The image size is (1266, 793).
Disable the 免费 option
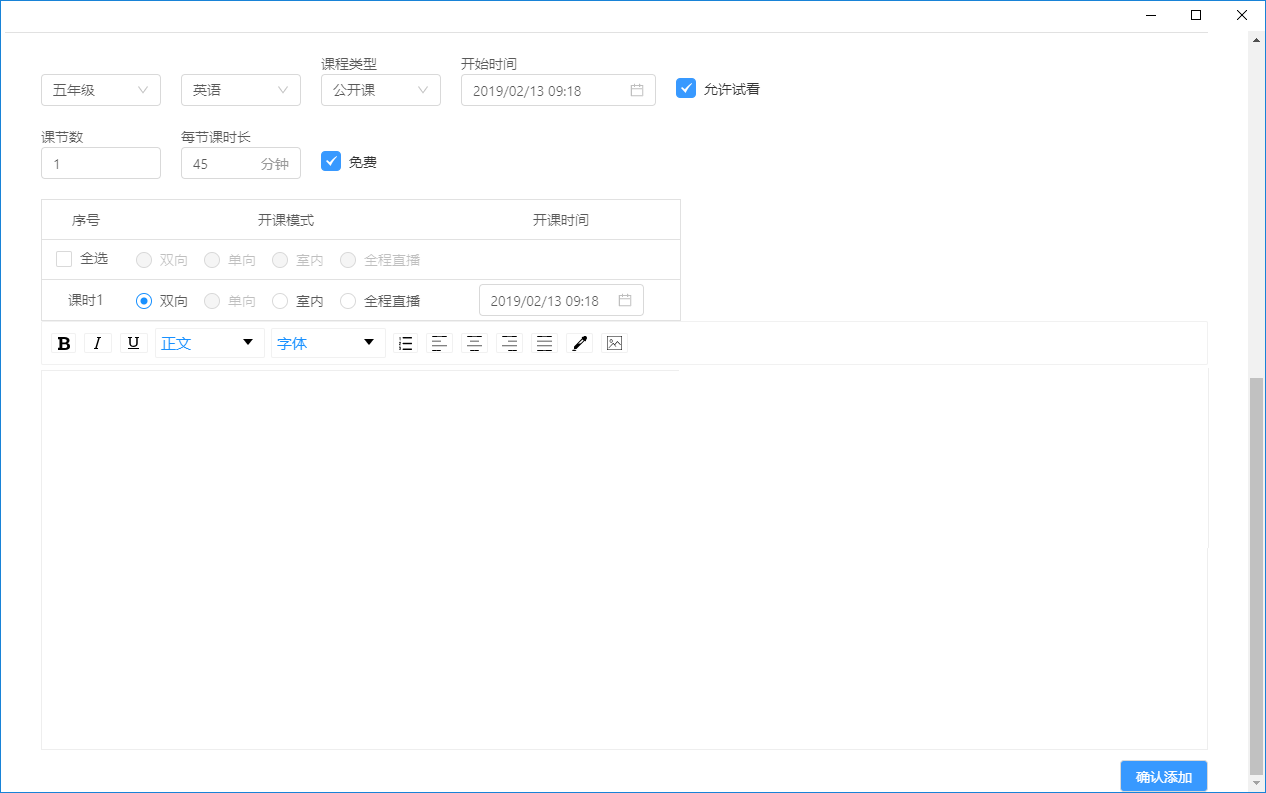[x=331, y=161]
